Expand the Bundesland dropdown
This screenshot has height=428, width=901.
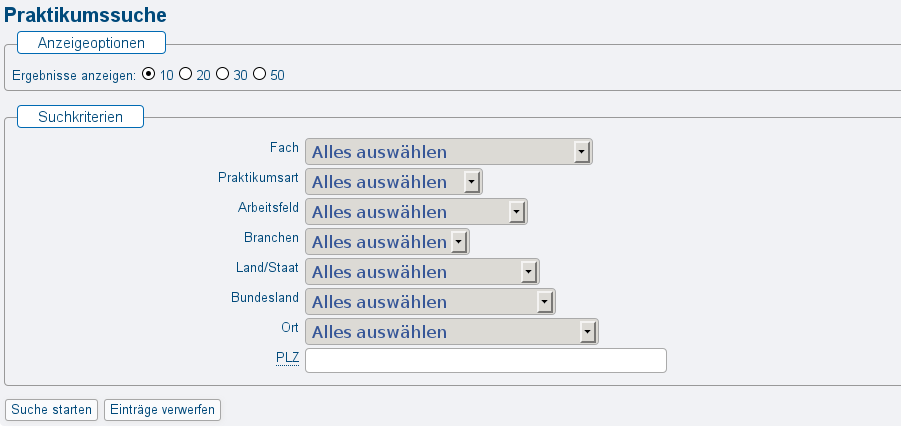(x=430, y=302)
